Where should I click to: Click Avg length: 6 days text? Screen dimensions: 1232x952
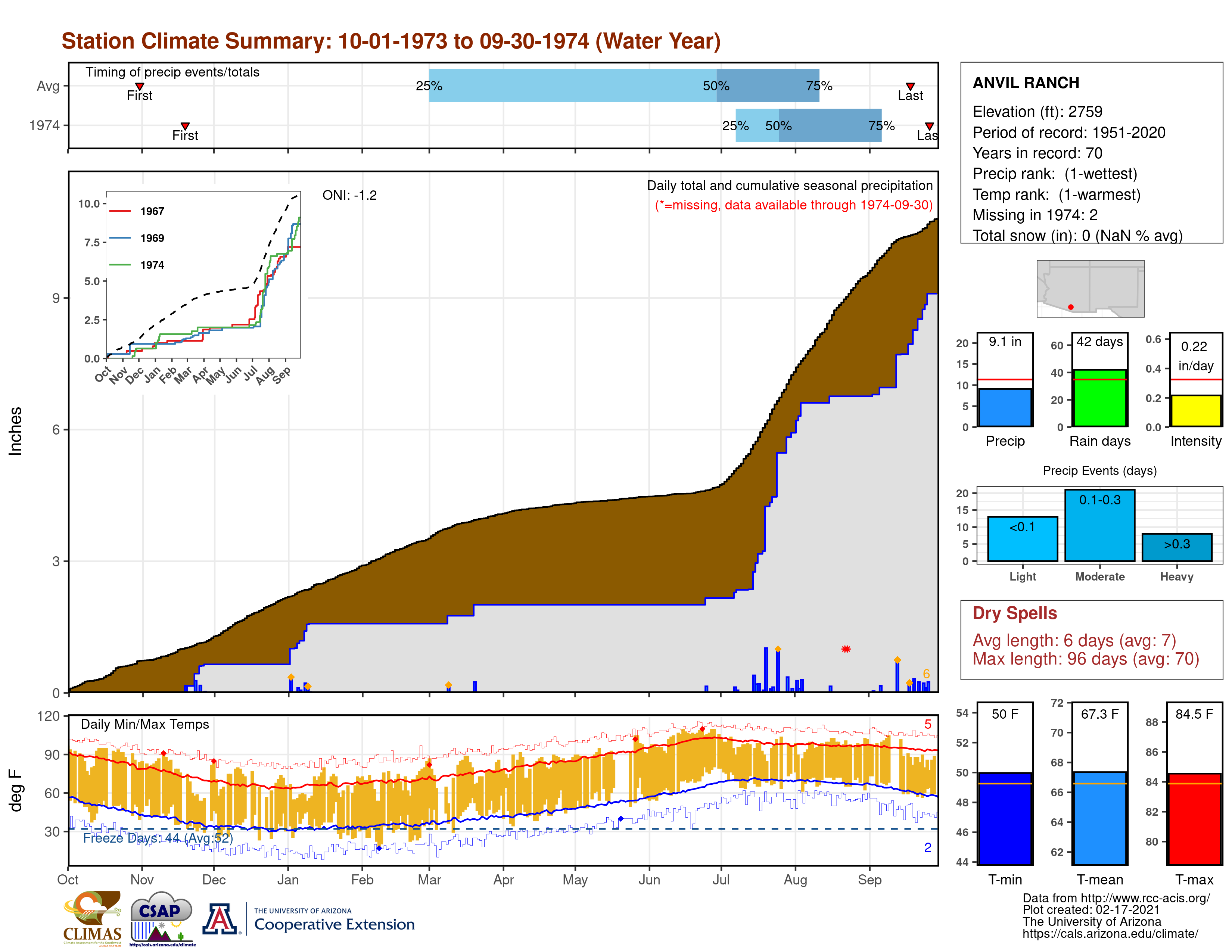click(1074, 641)
